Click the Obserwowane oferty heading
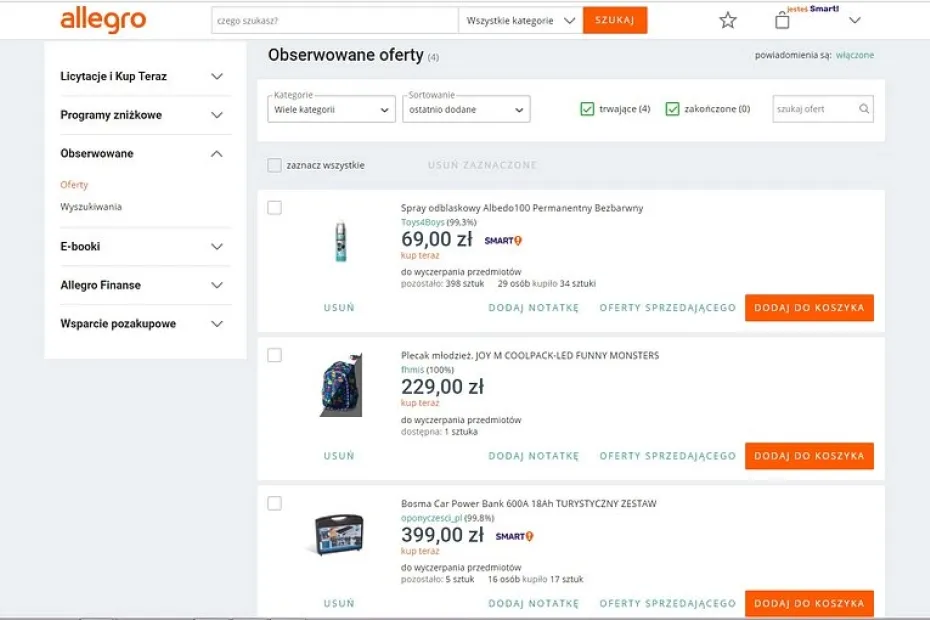 click(346, 55)
